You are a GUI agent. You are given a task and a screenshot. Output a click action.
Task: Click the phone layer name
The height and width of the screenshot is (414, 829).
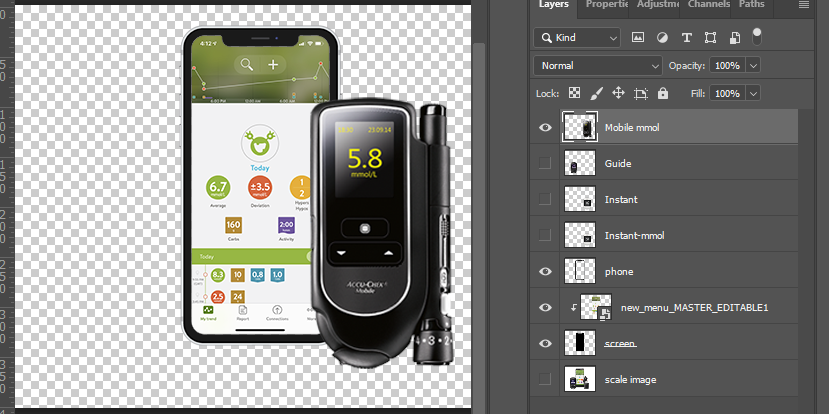point(619,272)
